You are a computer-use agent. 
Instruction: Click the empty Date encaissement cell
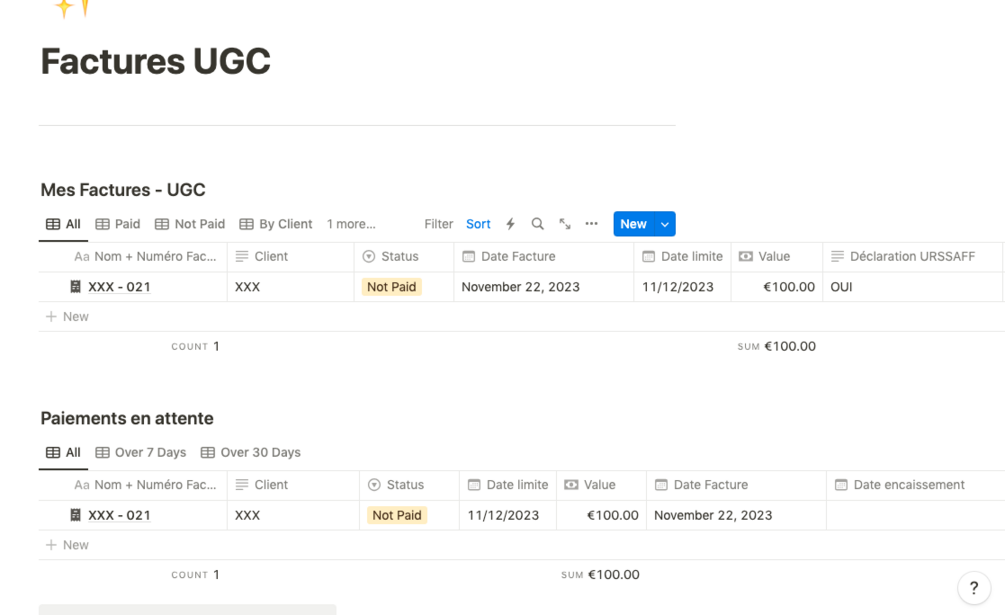click(x=914, y=516)
